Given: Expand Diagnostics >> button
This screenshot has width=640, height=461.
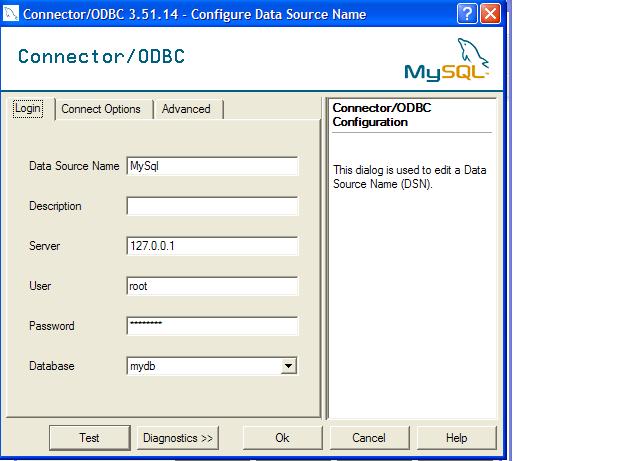Looking at the screenshot, I should coord(178,438).
